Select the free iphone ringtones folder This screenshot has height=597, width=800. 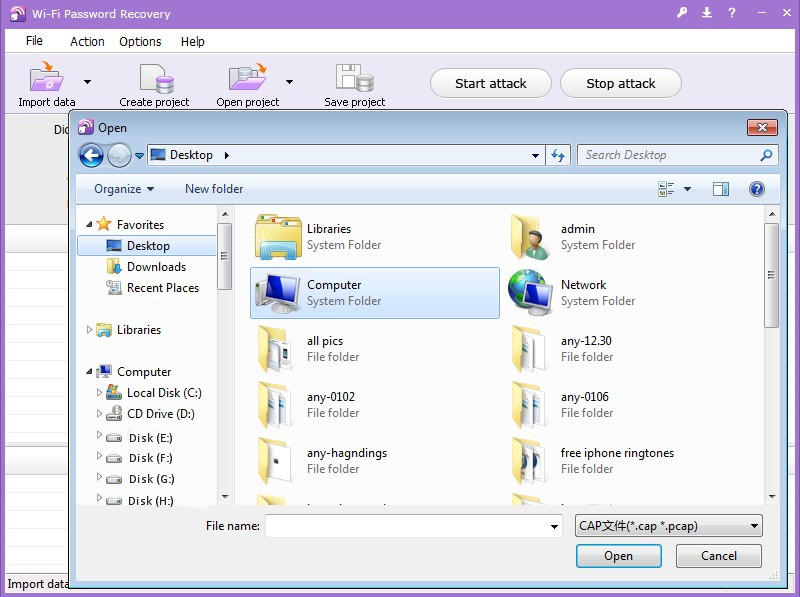[631, 461]
